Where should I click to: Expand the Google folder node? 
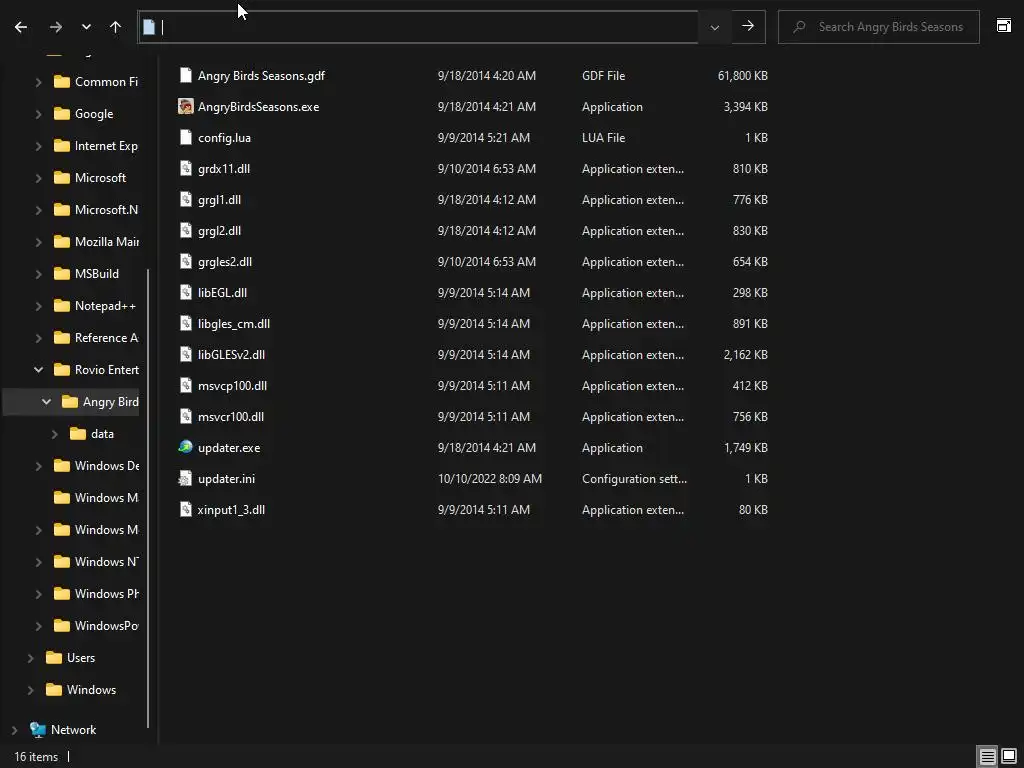(39, 114)
